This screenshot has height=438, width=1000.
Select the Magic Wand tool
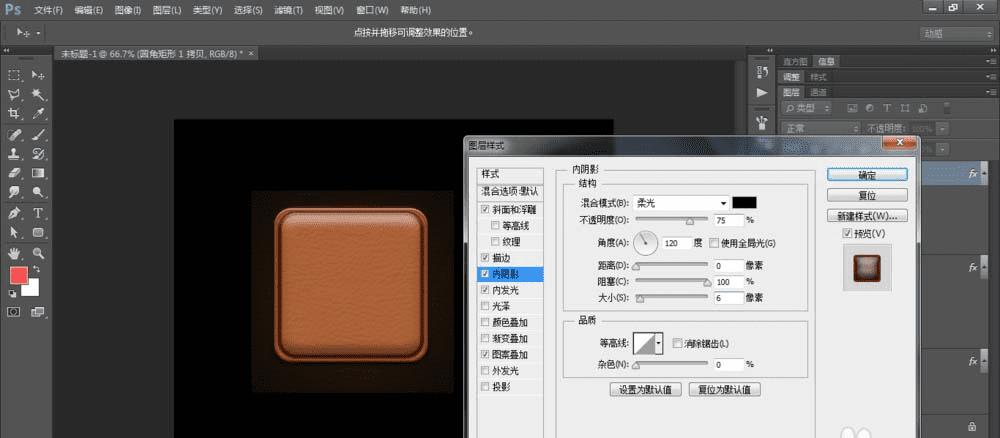38,95
